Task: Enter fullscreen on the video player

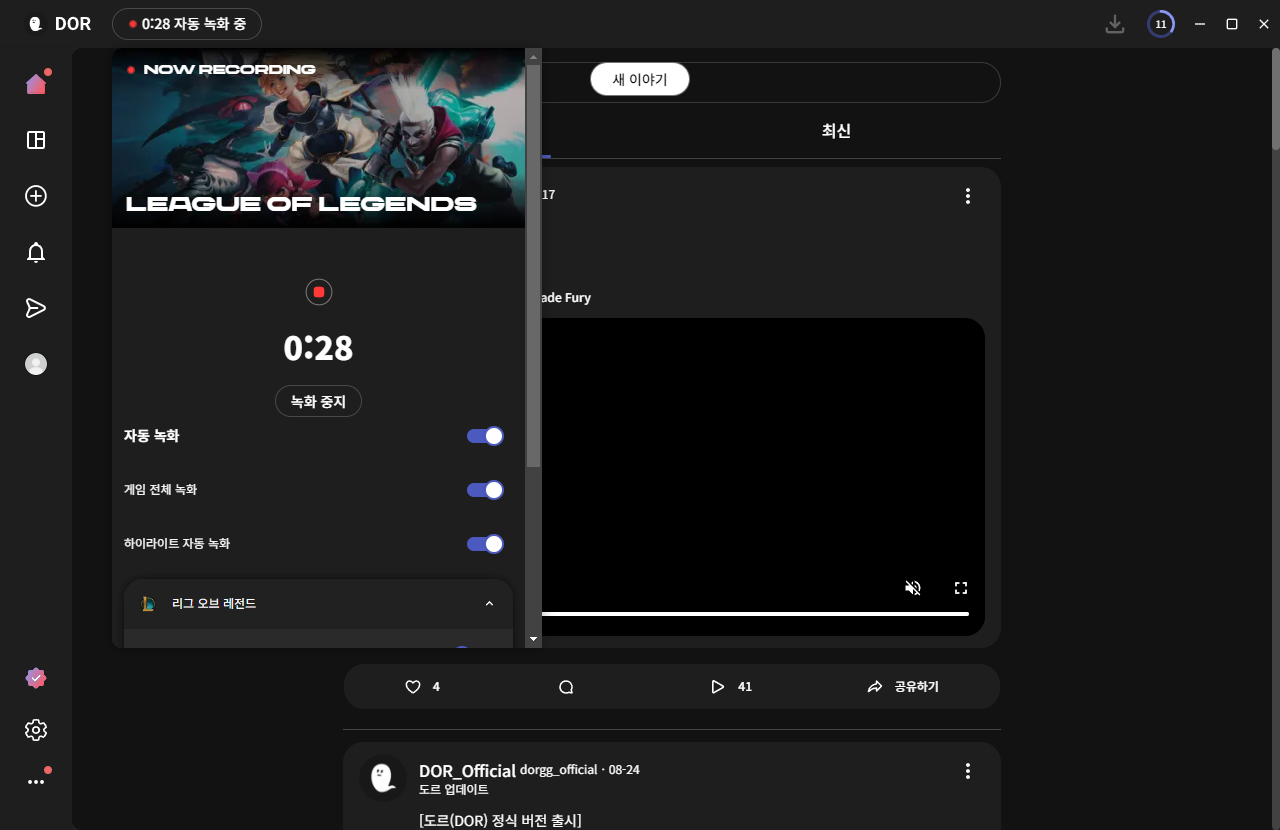Action: pos(961,588)
